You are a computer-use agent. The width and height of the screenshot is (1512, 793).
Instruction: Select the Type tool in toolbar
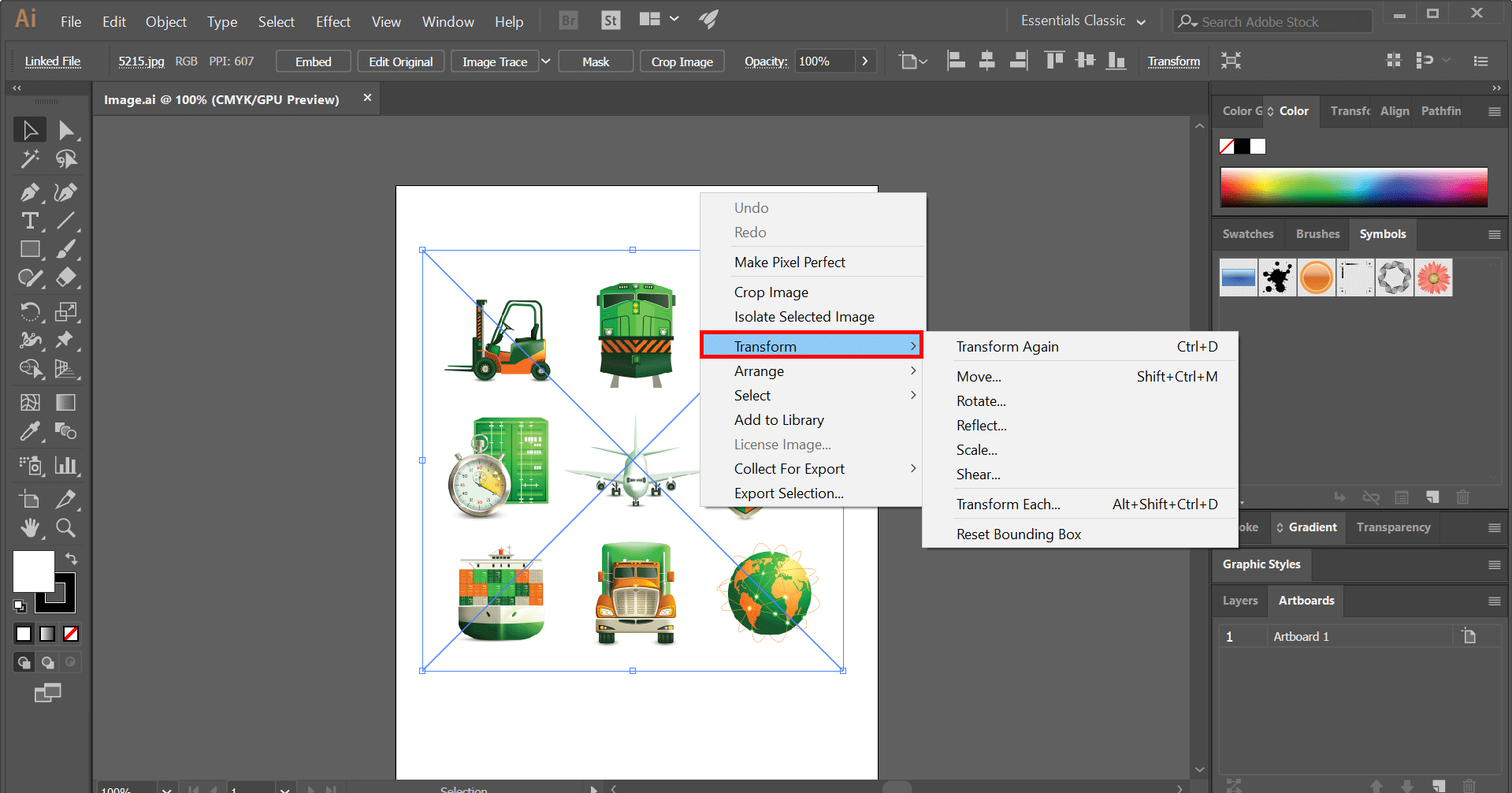(30, 222)
